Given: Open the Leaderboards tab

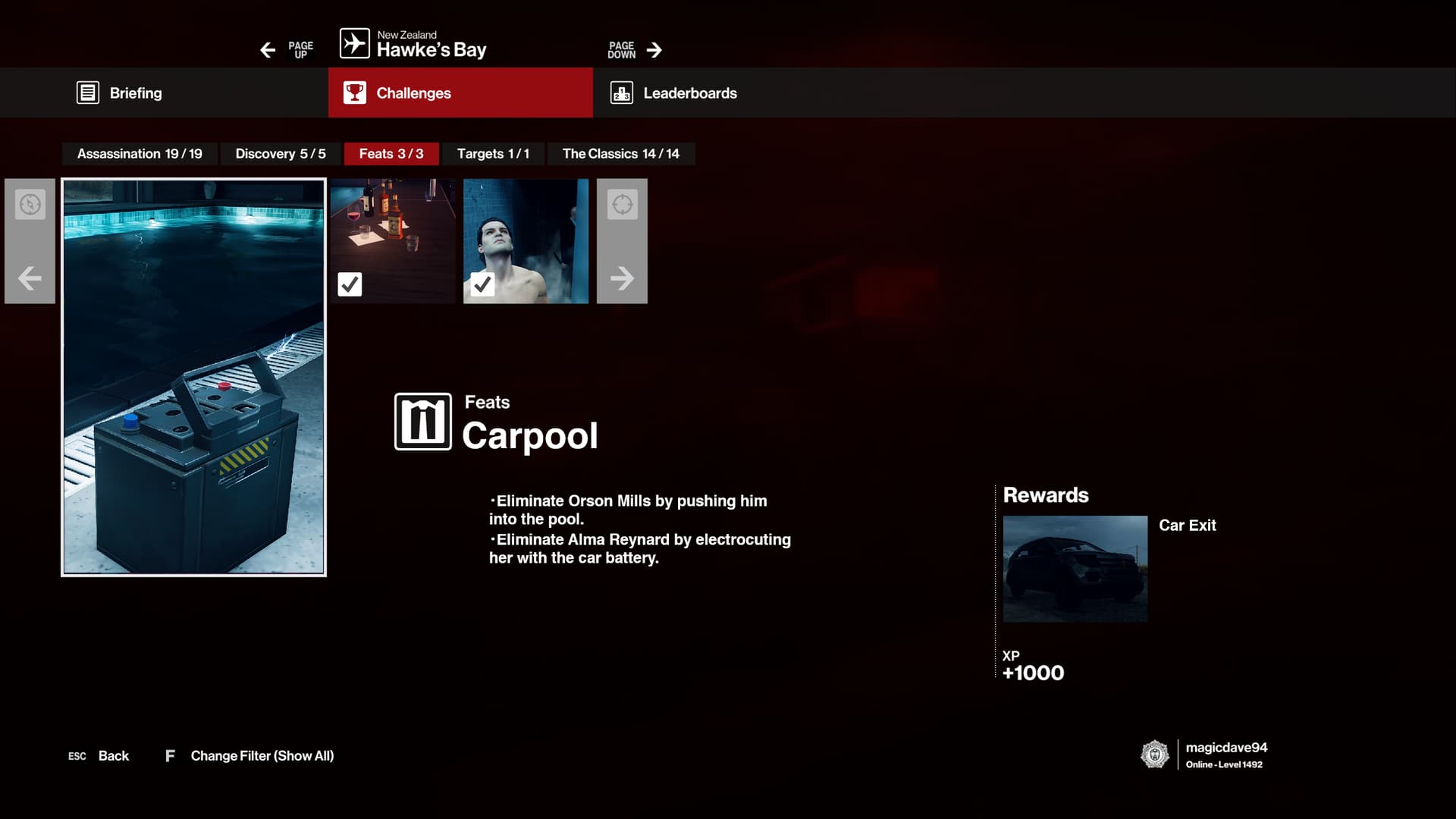Looking at the screenshot, I should (x=689, y=93).
